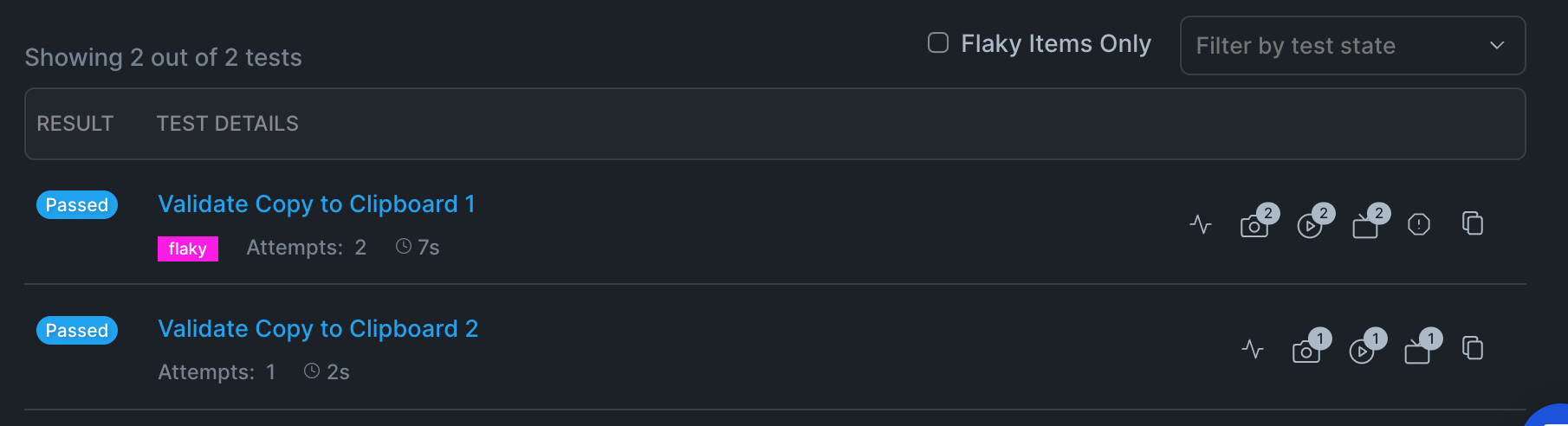Copy icon for Validate Copy to Clipboard 1
The image size is (1568, 426).
click(1473, 223)
